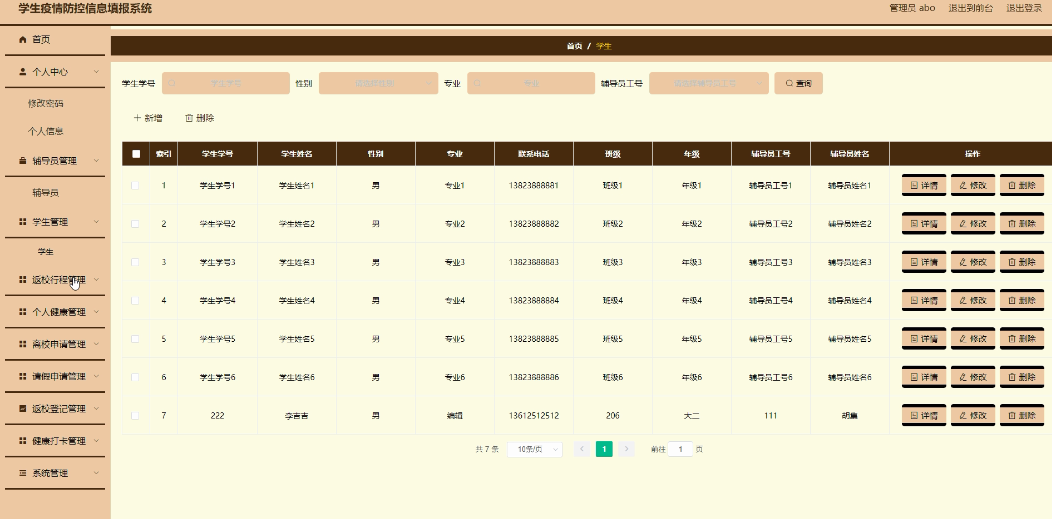Click the magnifier icon in 学生学号 search field
Image resolution: width=1052 pixels, height=519 pixels.
[x=172, y=84]
